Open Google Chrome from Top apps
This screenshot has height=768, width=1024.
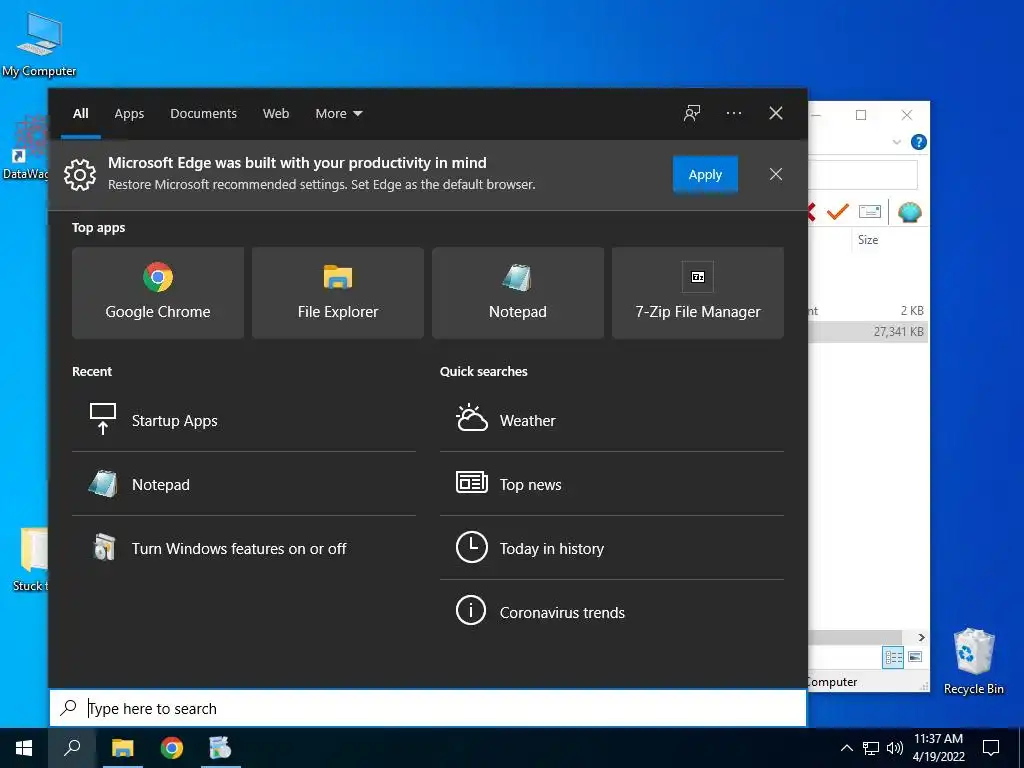158,293
